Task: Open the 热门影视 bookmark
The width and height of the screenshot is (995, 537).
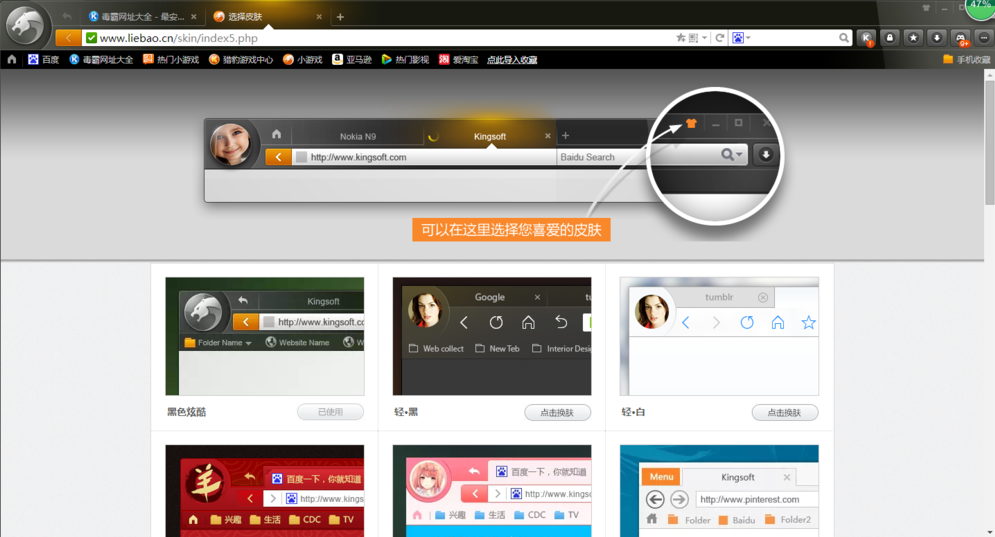Action: (405, 60)
